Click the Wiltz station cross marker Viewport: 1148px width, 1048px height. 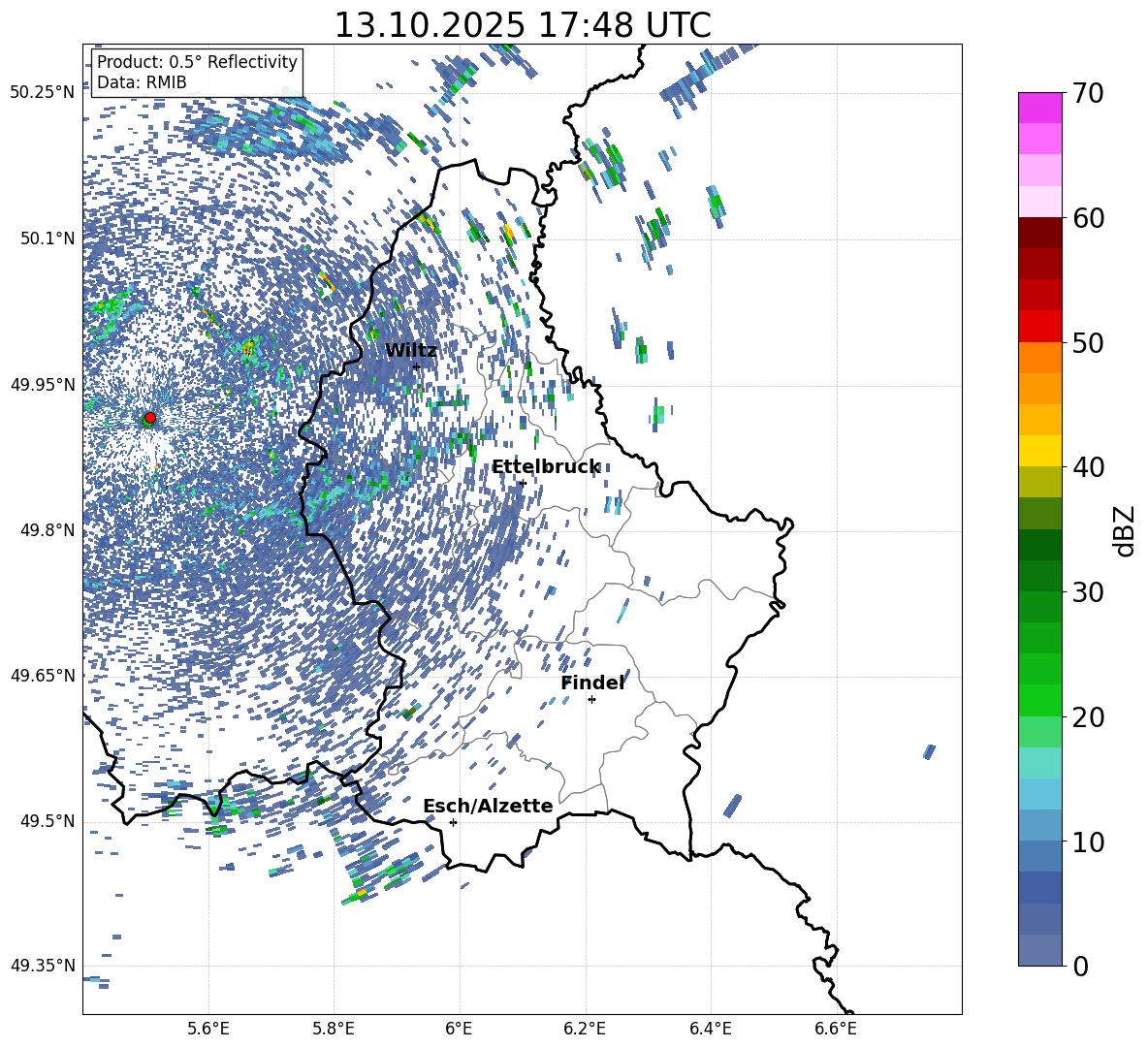click(x=416, y=366)
